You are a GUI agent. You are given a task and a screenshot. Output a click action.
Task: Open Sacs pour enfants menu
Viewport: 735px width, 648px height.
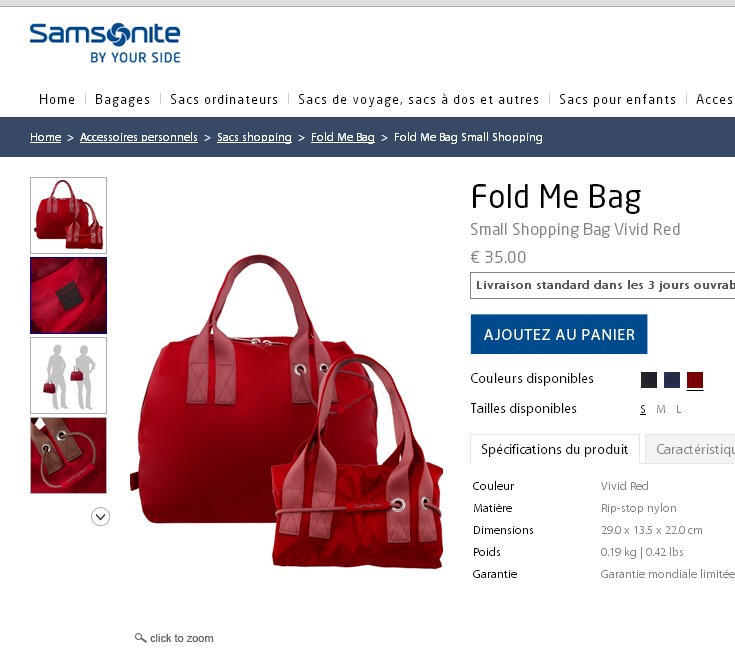point(617,99)
